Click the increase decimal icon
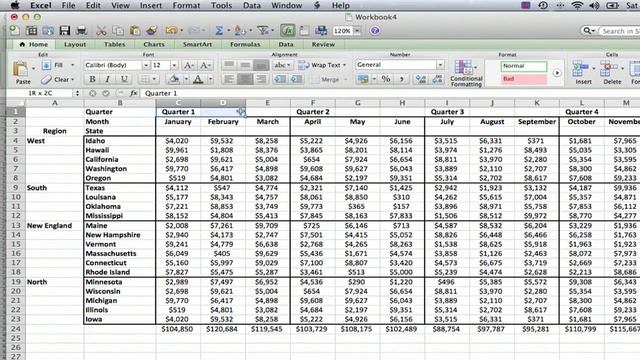Image resolution: width=640 pixels, height=360 pixels. [x=420, y=79]
